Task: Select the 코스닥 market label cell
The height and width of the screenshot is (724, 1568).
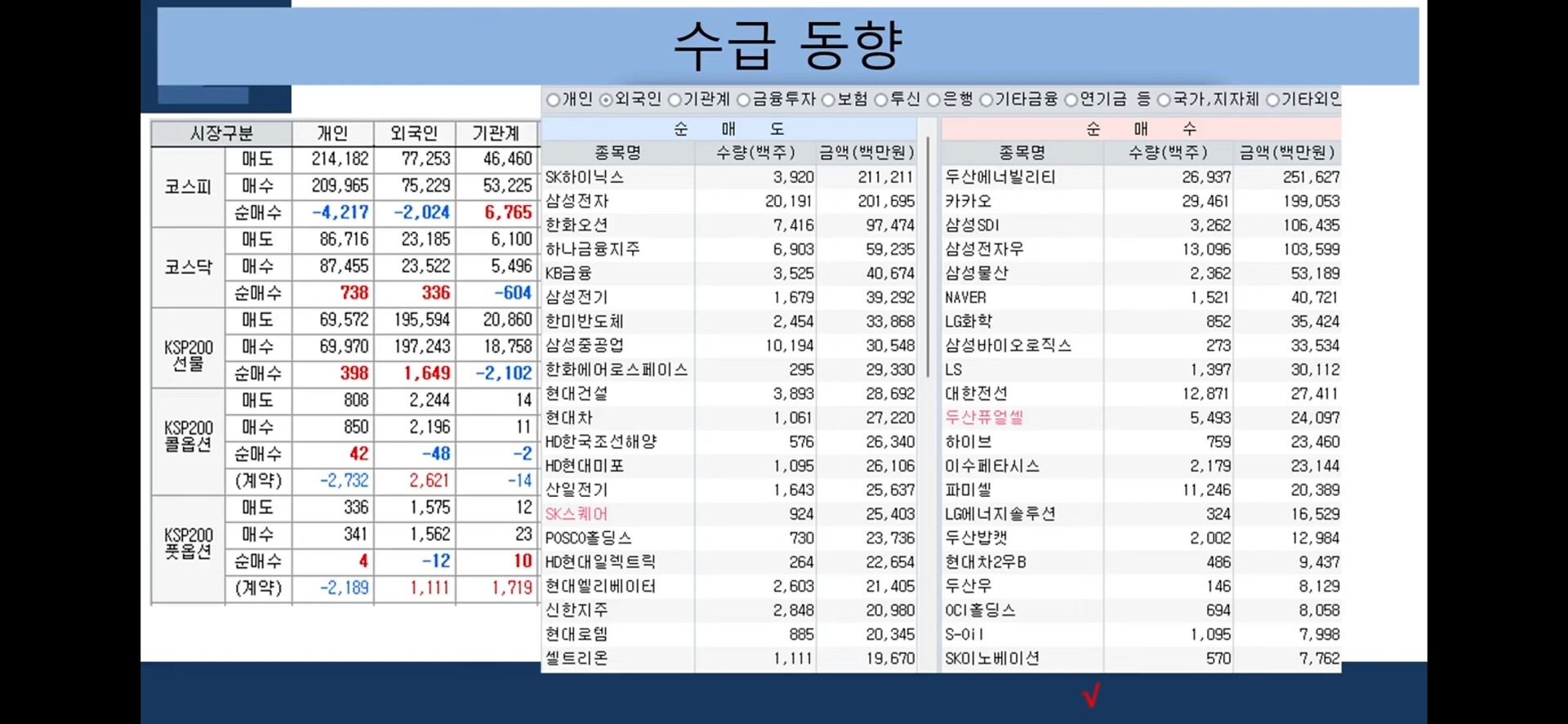Action: [188, 267]
